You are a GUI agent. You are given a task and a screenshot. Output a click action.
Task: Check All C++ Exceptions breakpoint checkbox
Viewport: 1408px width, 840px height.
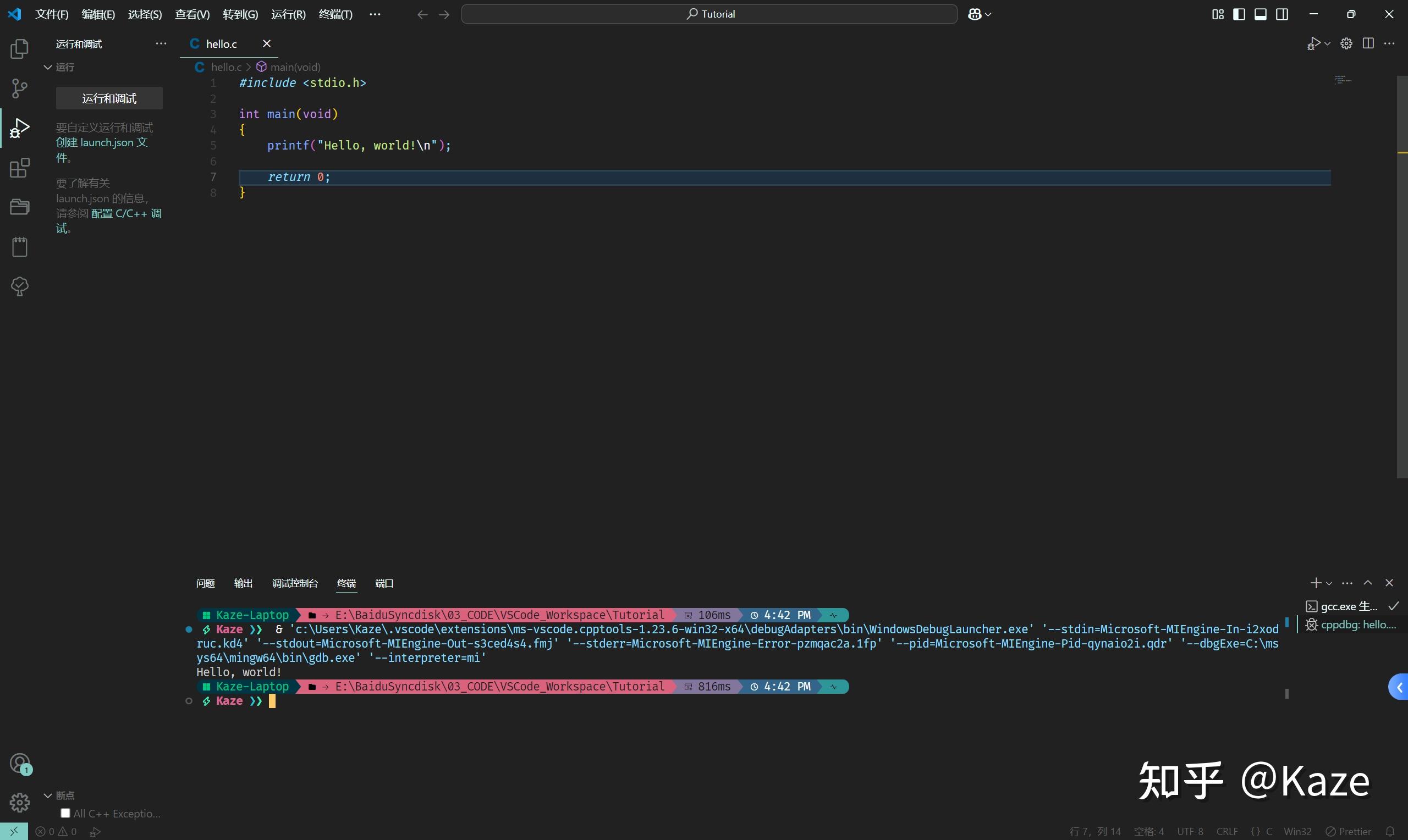coord(65,813)
